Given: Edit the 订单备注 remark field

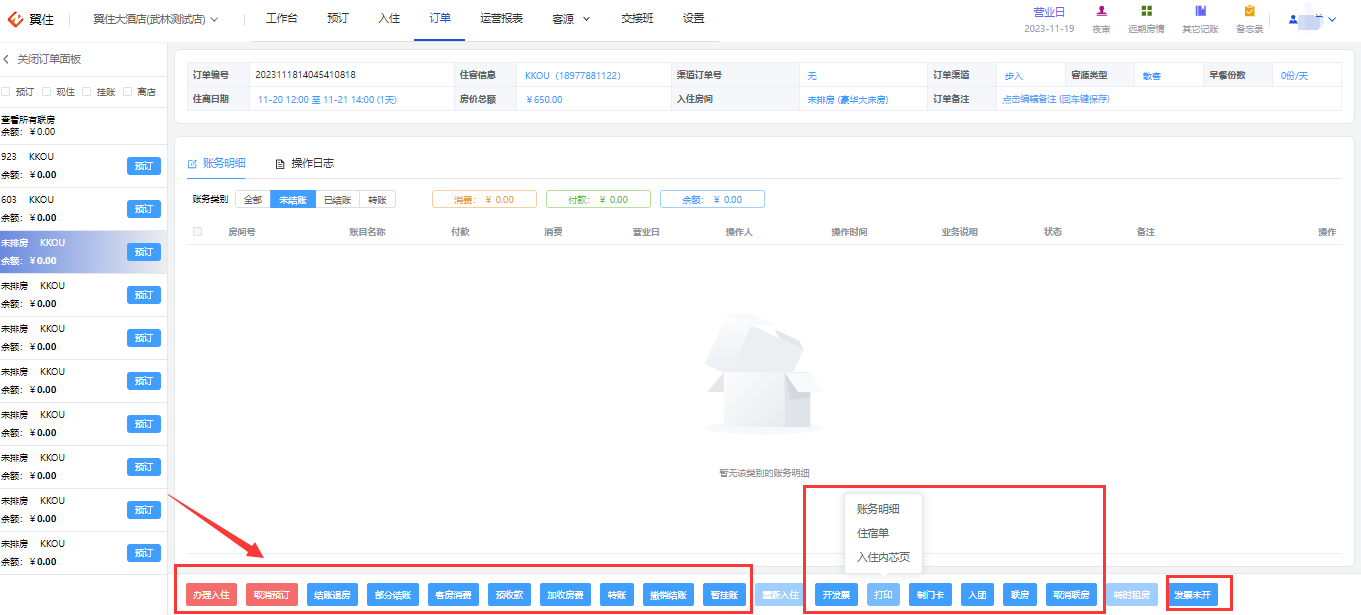Looking at the screenshot, I should pos(1056,99).
